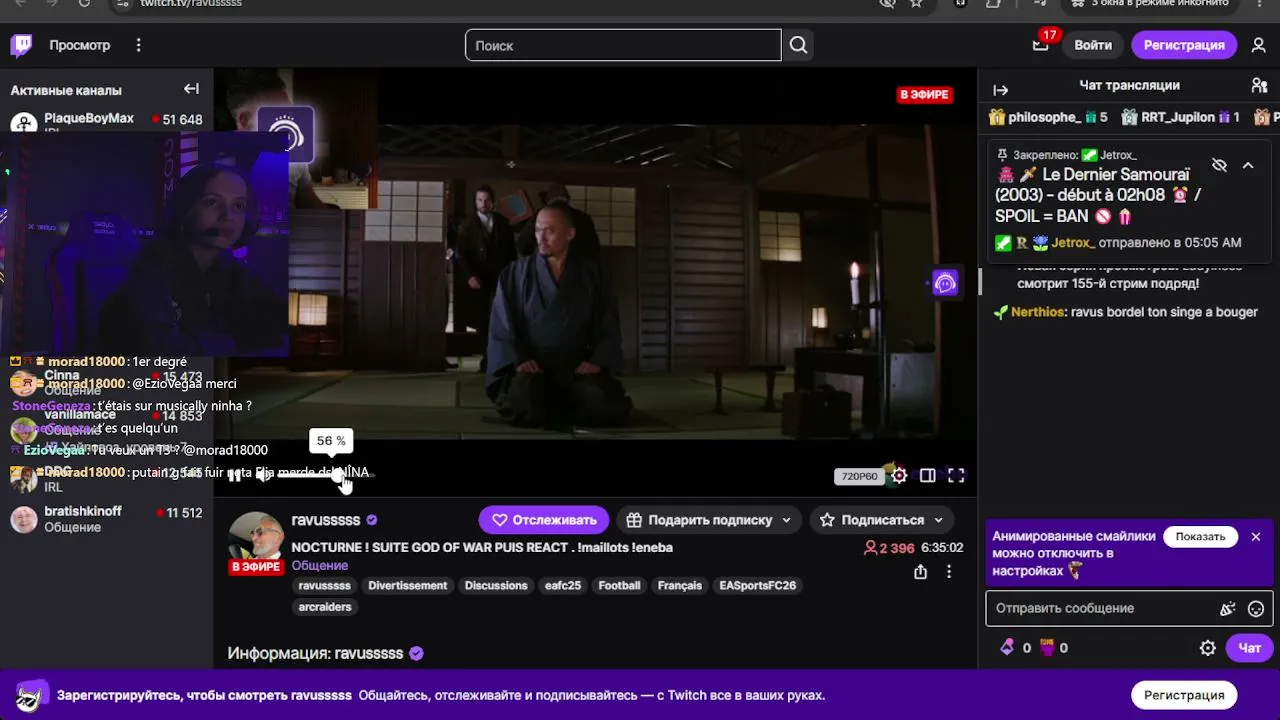Open PlaqueBoyMax channel in sidebar

106,119
